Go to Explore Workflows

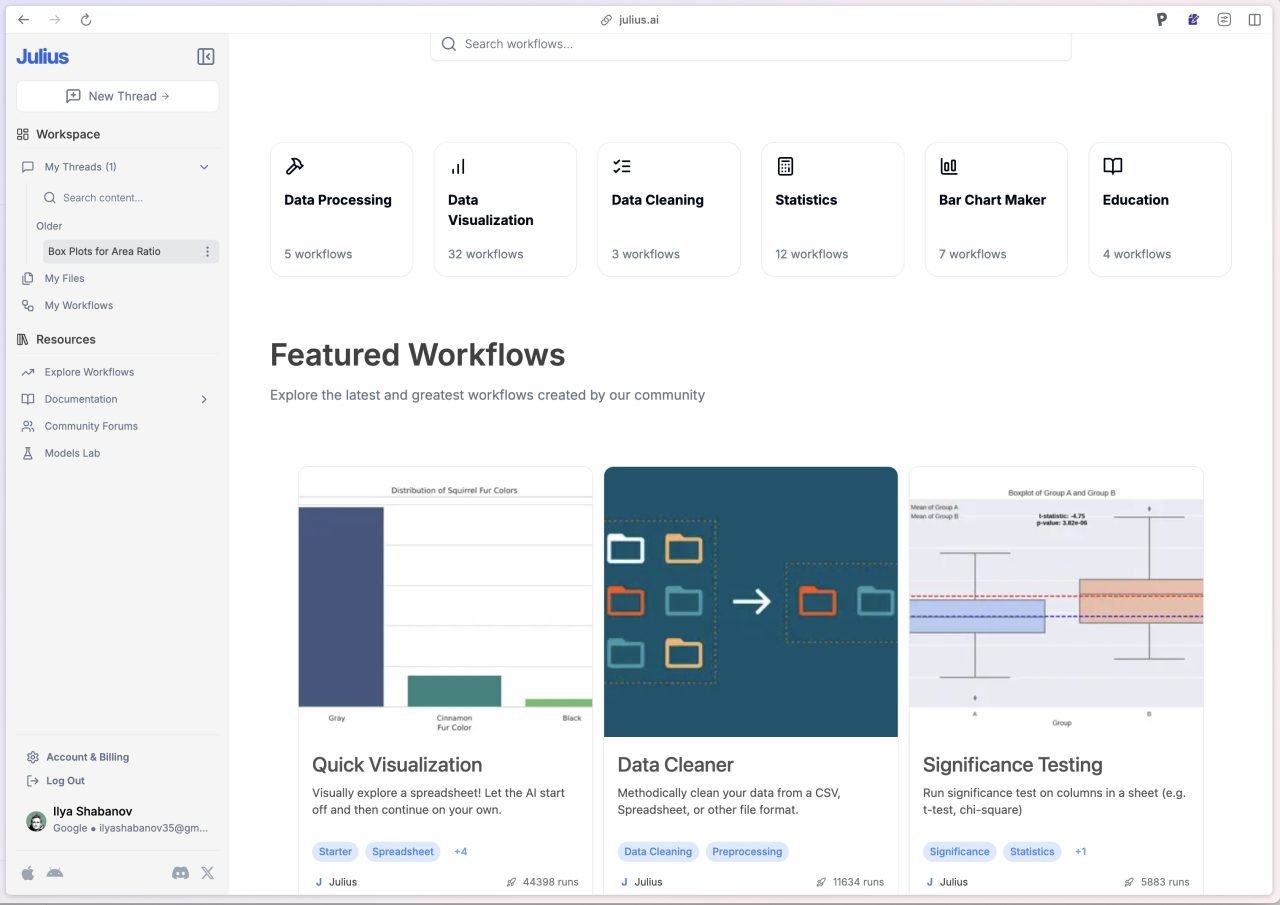pos(89,372)
